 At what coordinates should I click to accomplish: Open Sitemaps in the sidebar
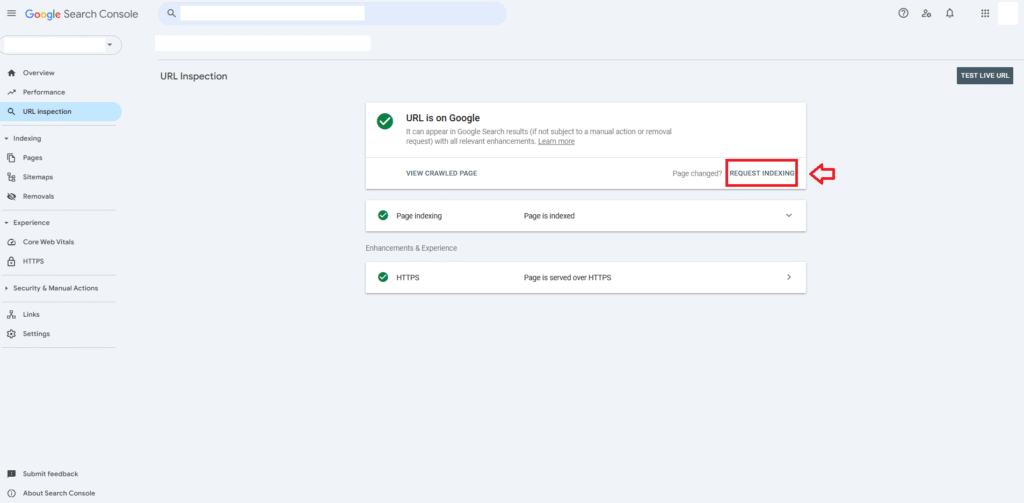pos(38,177)
